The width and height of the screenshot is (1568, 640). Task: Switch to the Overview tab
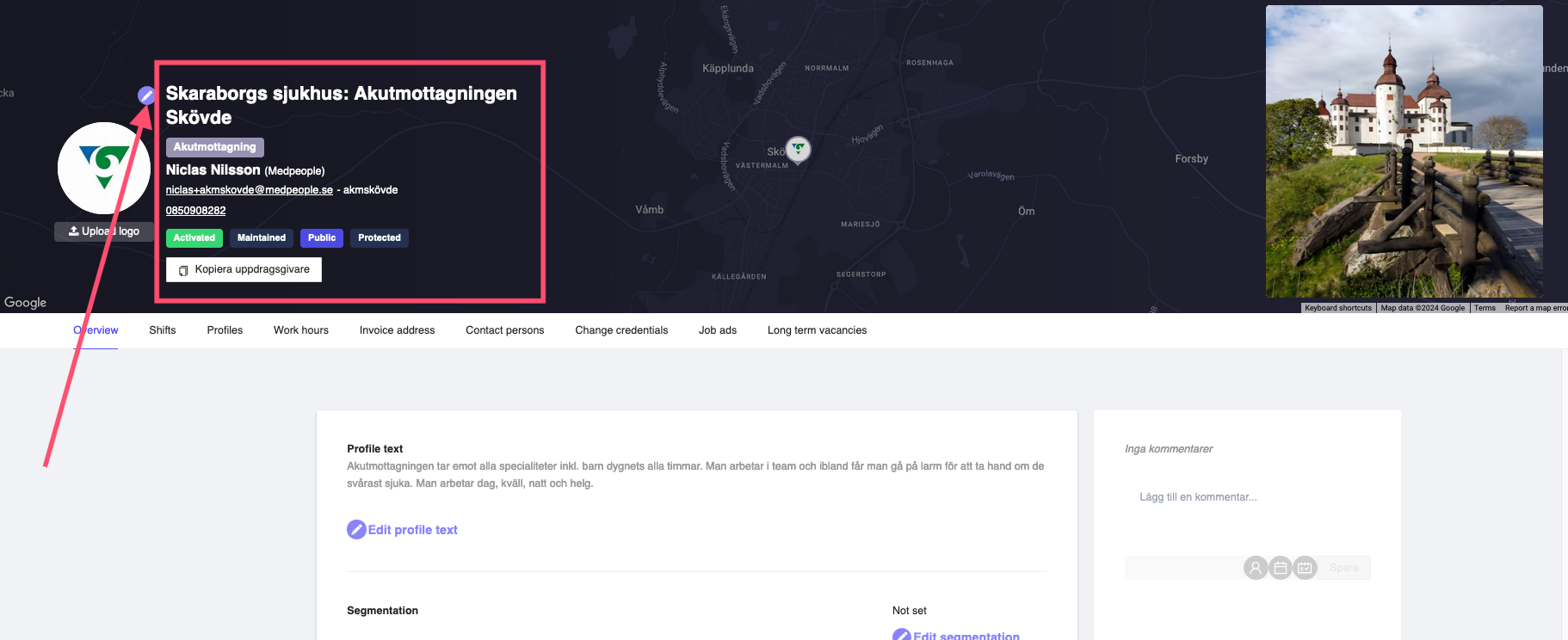(96, 330)
